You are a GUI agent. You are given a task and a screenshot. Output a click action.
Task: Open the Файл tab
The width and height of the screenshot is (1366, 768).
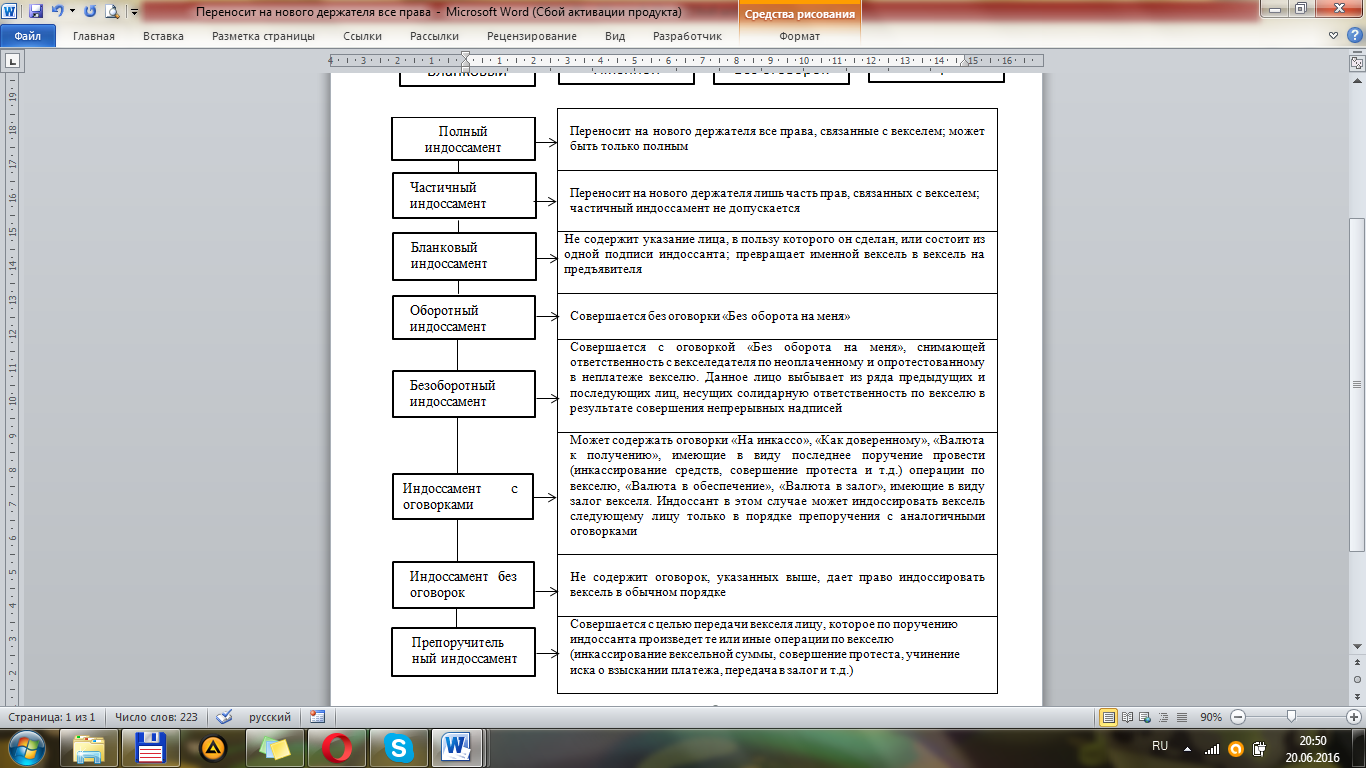27,36
